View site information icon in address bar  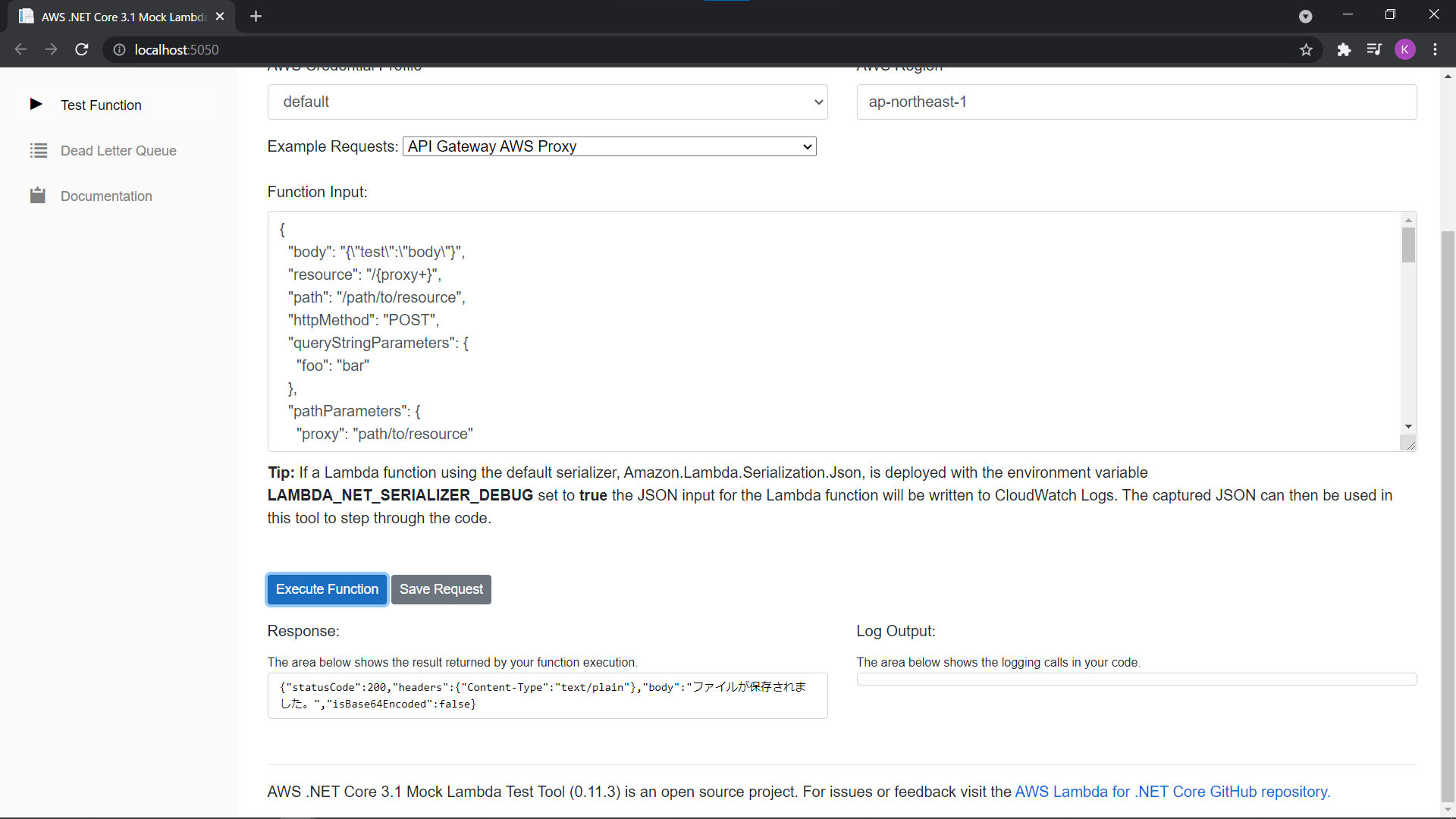[119, 49]
